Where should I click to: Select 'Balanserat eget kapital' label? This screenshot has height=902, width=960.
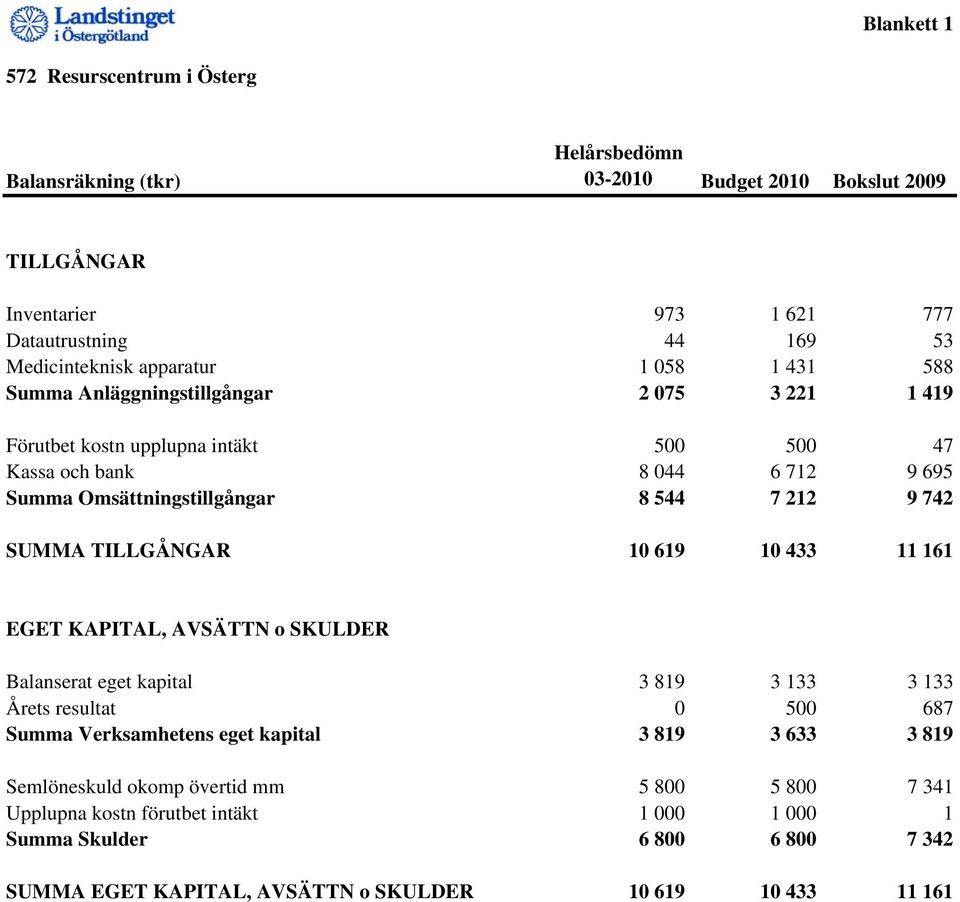(99, 682)
